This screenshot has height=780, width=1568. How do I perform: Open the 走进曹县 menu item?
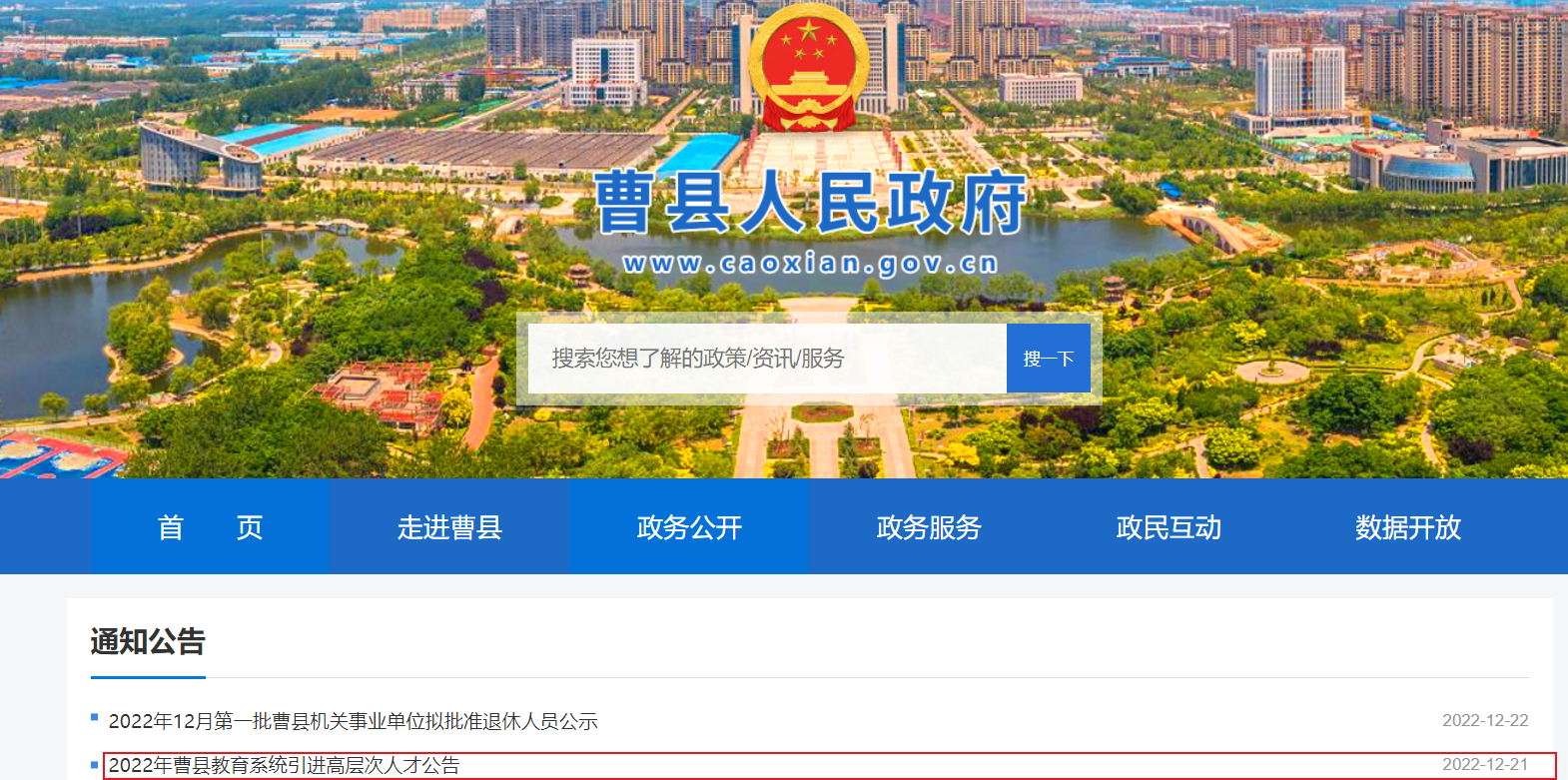coord(449,526)
